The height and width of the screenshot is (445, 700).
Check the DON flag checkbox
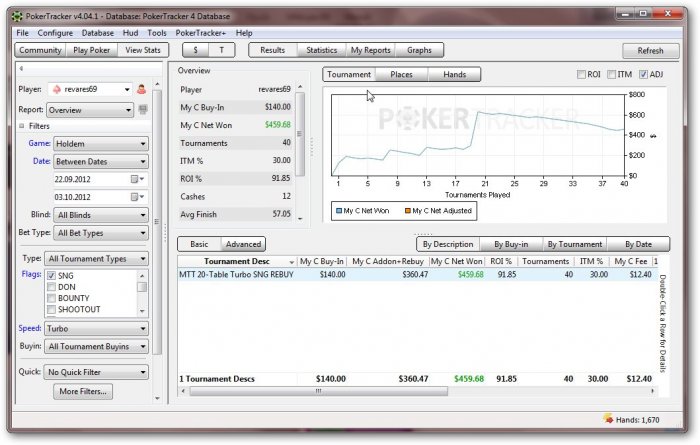51,287
